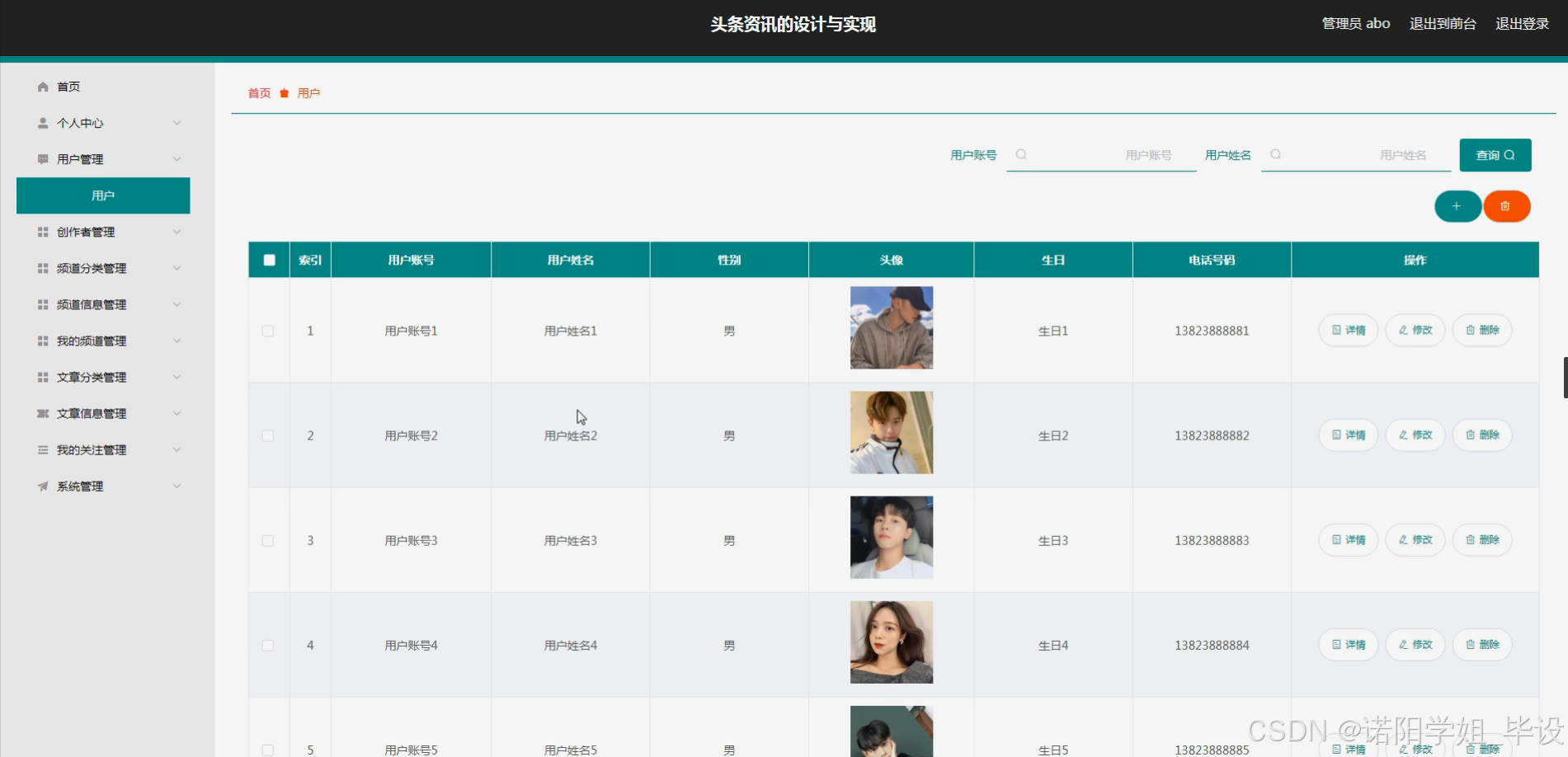Screen dimensions: 1568x757
Task: Click the search icon in 用户账号 field
Action: click(1021, 154)
